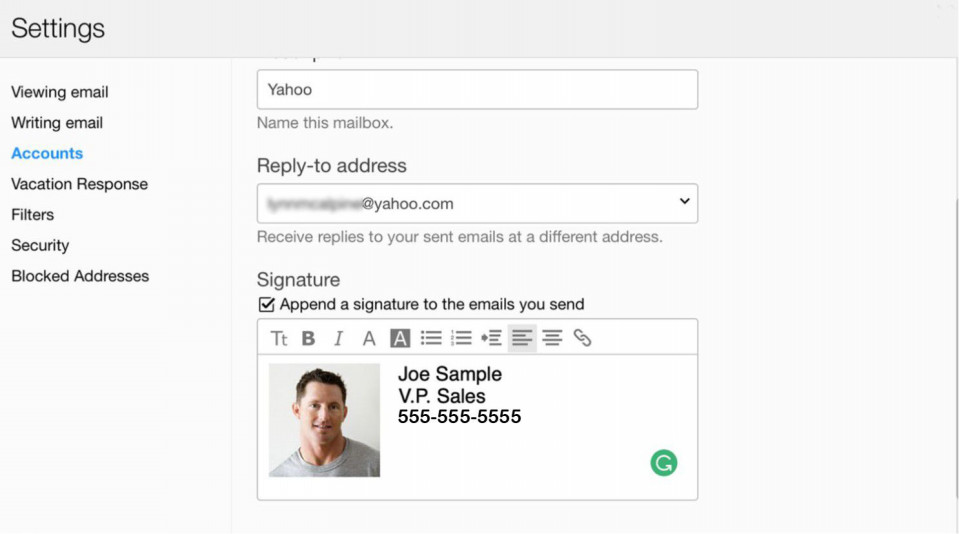Viewport: 959px width, 534px height.
Task: Select the Filters settings section
Action: coord(32,214)
